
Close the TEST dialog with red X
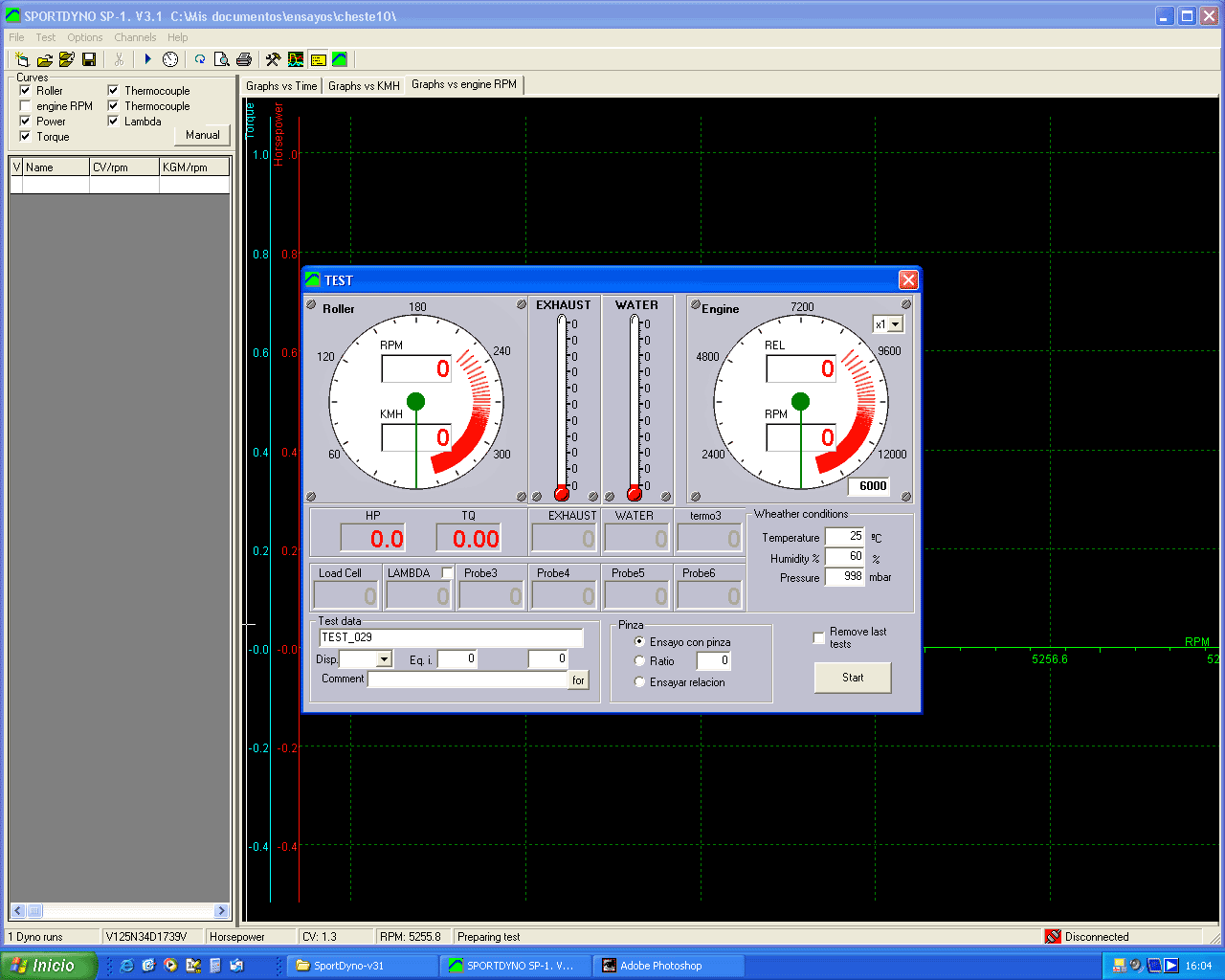(908, 279)
